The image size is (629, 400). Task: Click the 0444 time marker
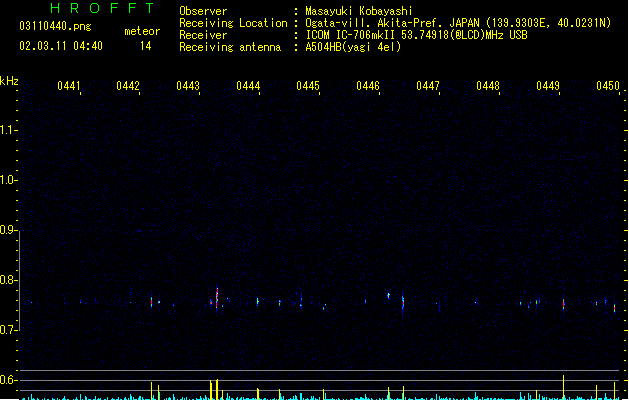point(248,86)
